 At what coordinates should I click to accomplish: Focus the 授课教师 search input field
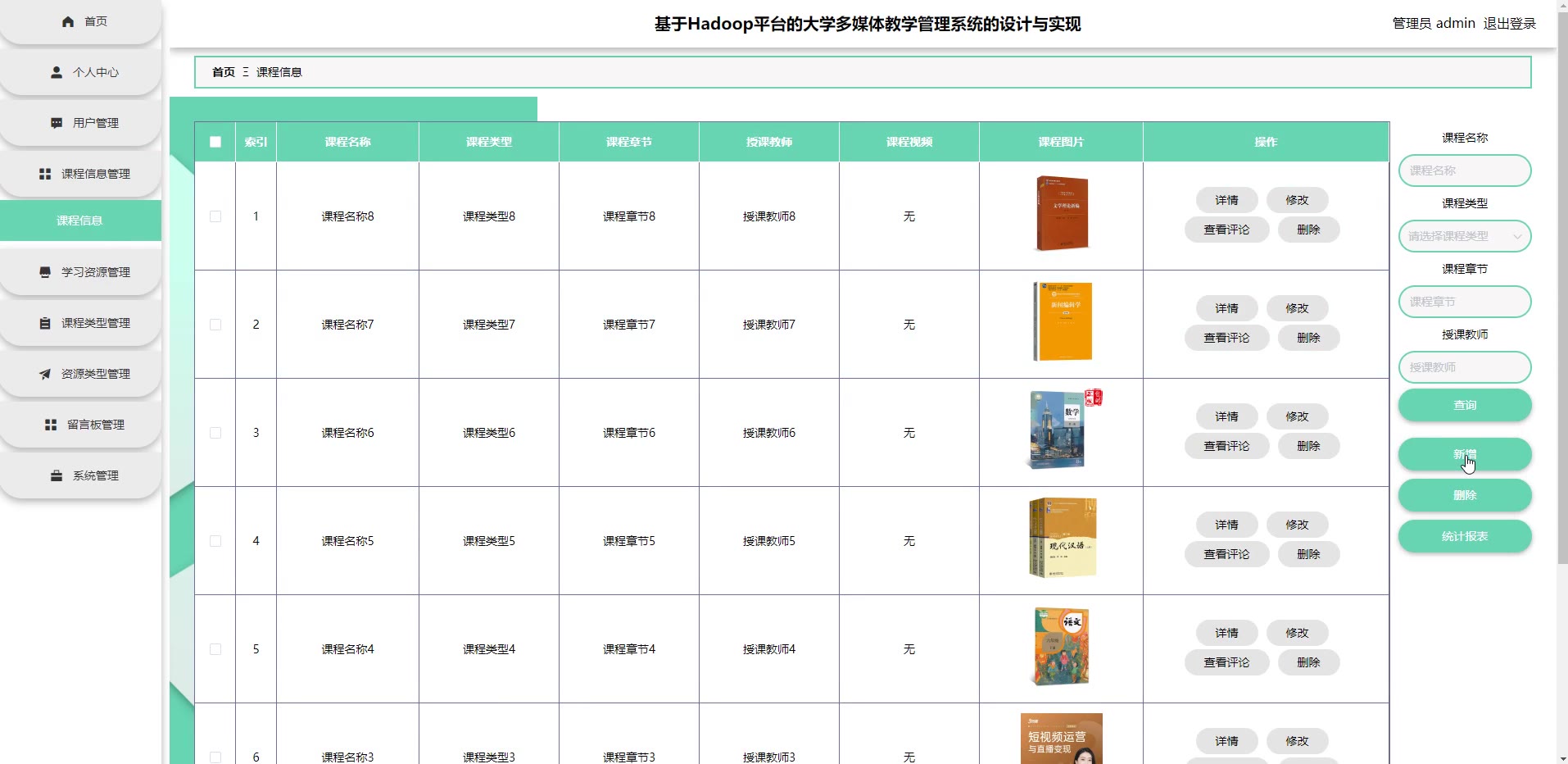(1465, 367)
